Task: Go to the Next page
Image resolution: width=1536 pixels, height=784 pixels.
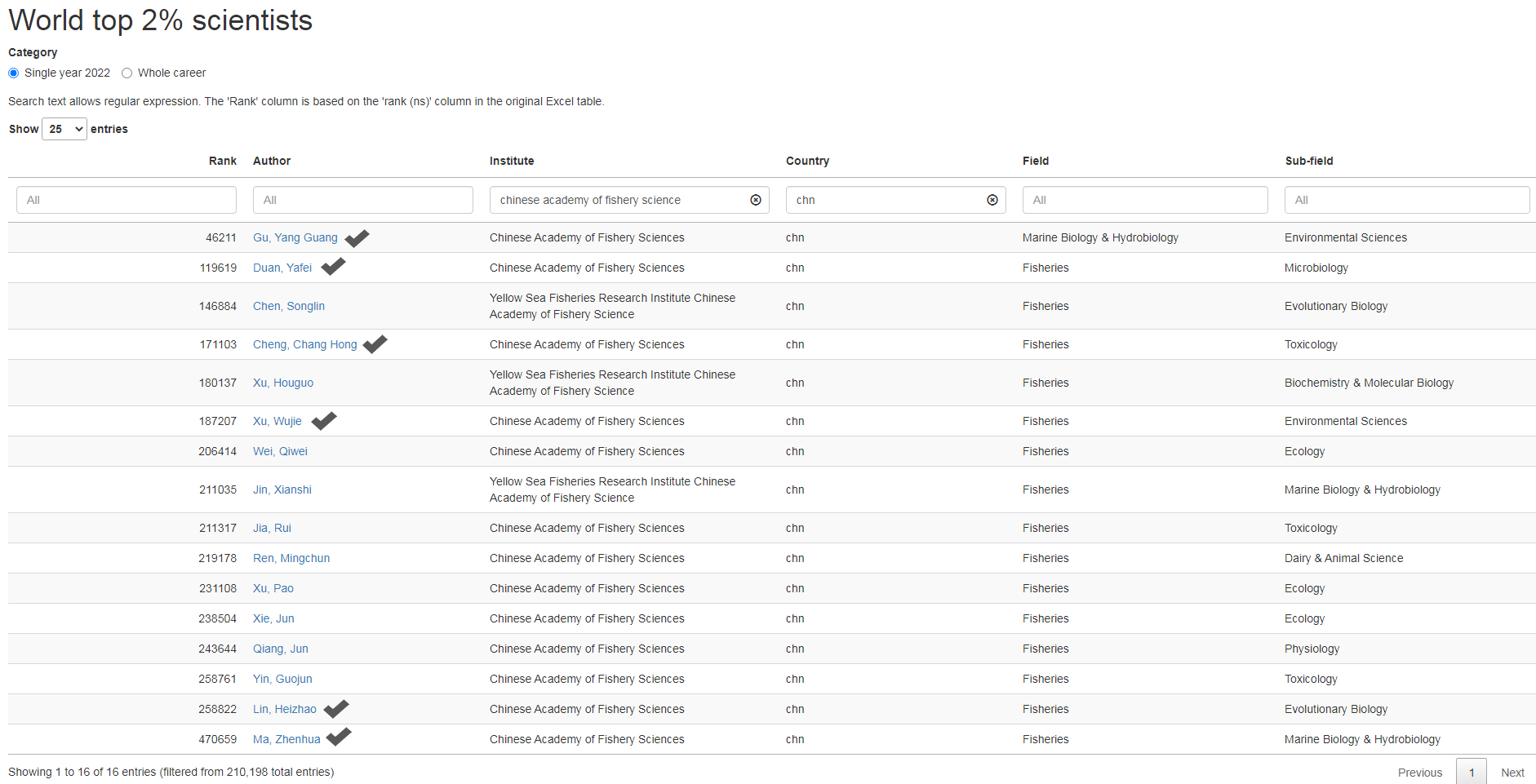Action: pos(1512,772)
